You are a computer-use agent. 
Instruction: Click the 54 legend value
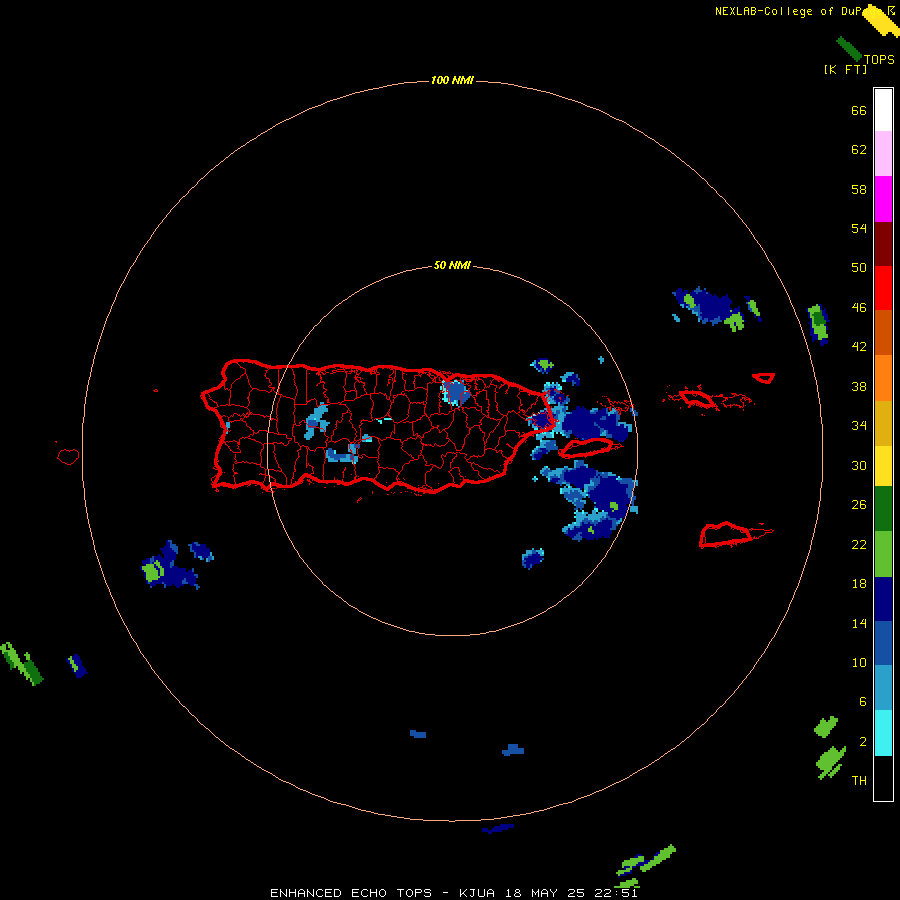pyautogui.click(x=859, y=228)
